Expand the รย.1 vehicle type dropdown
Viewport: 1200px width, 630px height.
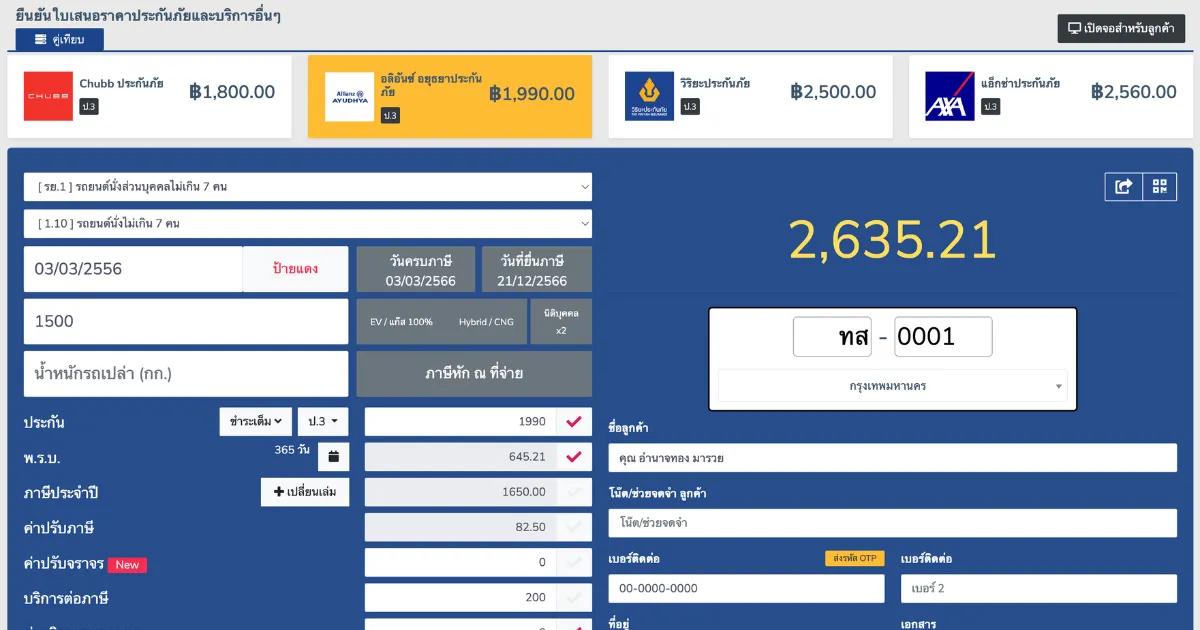(x=307, y=187)
